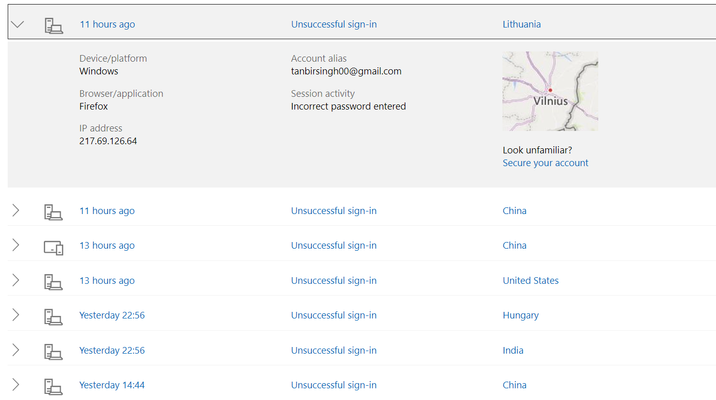Click the mobile/tablet device icon for 13 hours ago China
Viewport: 716px width, 400px height.
coord(53,248)
